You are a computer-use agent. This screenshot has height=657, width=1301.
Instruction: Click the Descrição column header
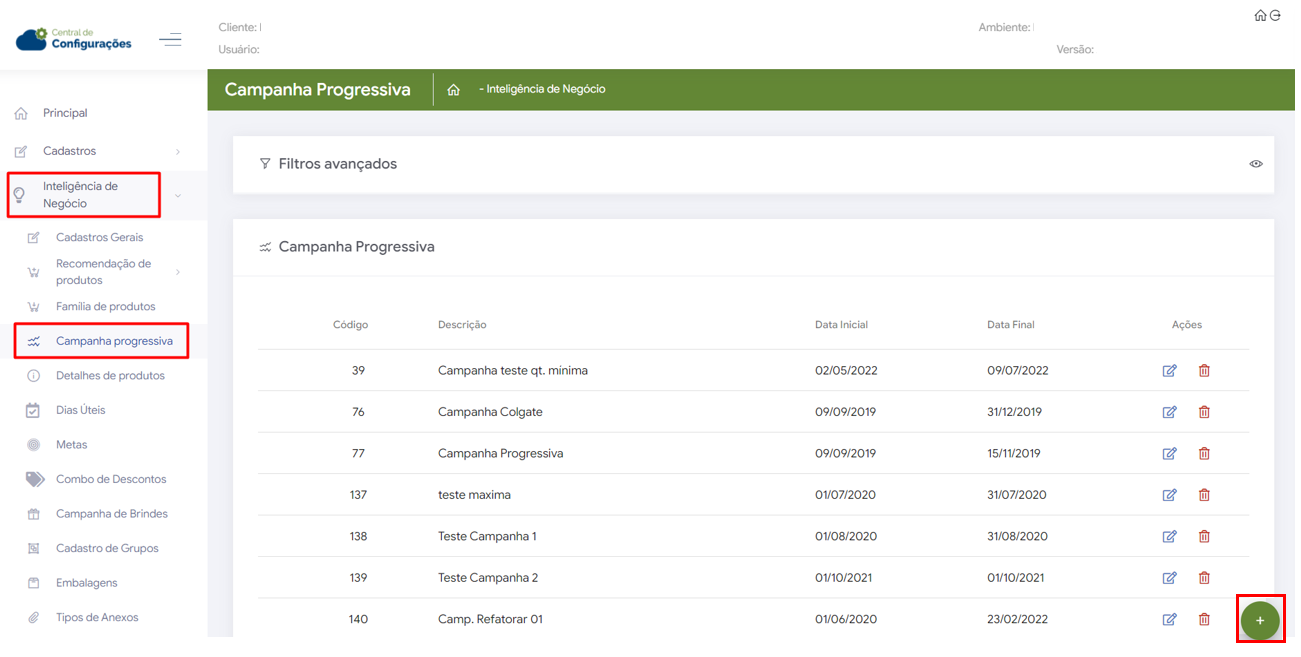(x=462, y=325)
